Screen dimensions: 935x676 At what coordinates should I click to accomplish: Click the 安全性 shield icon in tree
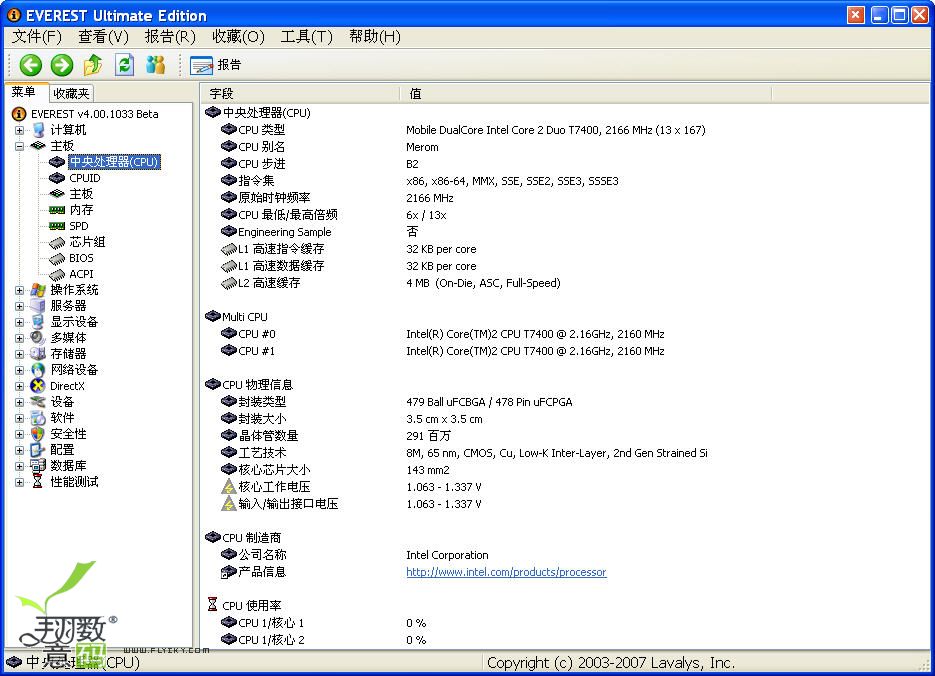38,434
